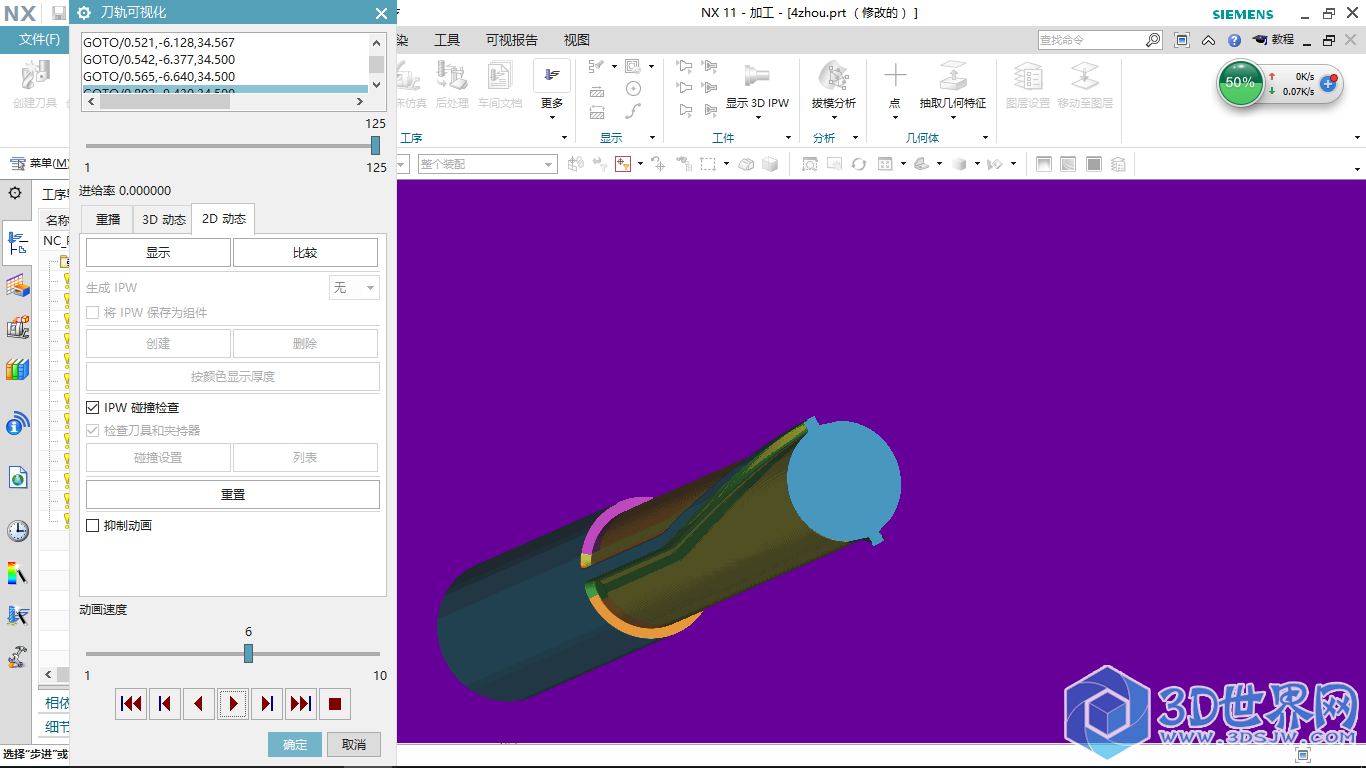Click the blue help question mark icon
The image size is (1366, 768).
[x=1235, y=40]
